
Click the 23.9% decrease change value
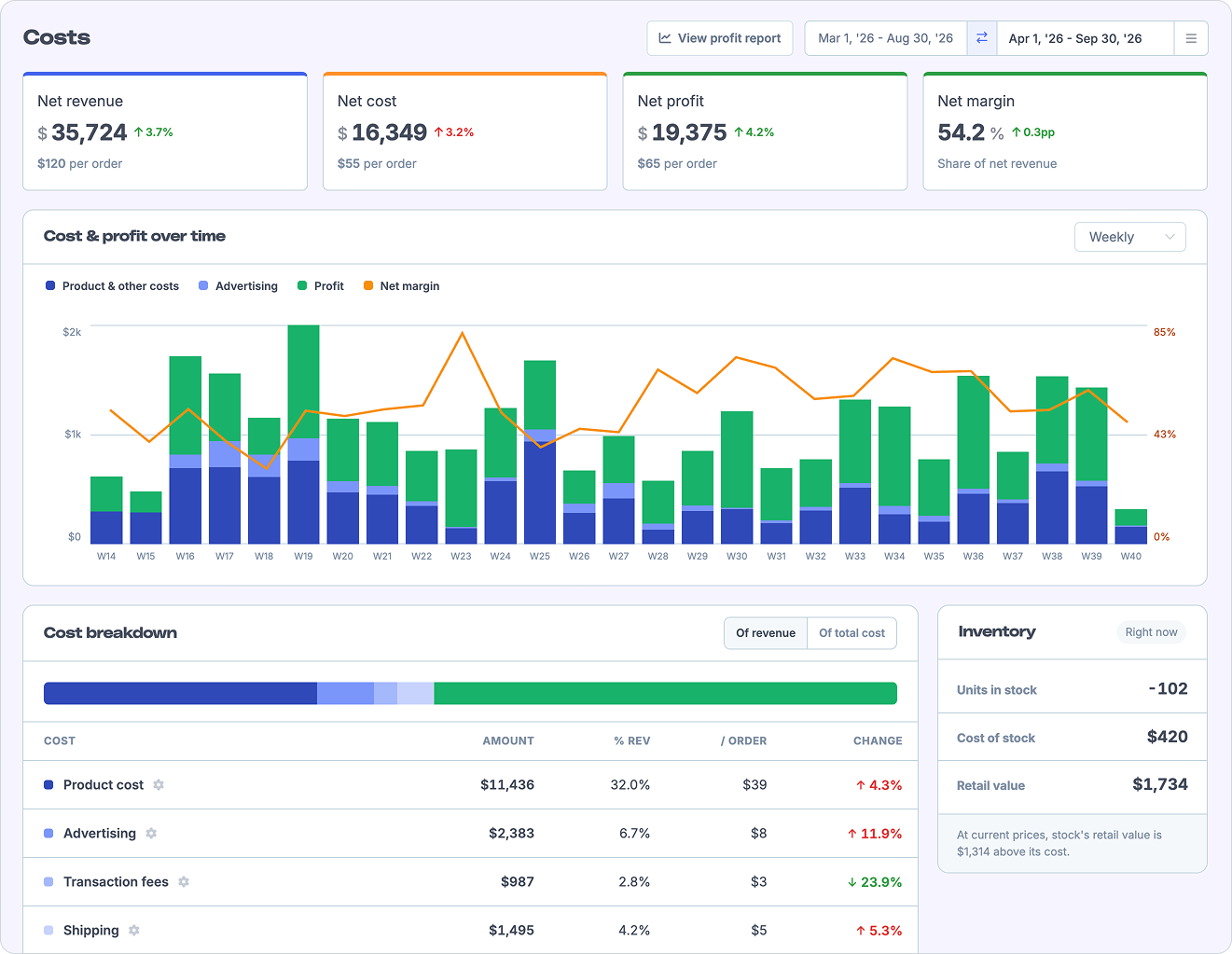875,882
